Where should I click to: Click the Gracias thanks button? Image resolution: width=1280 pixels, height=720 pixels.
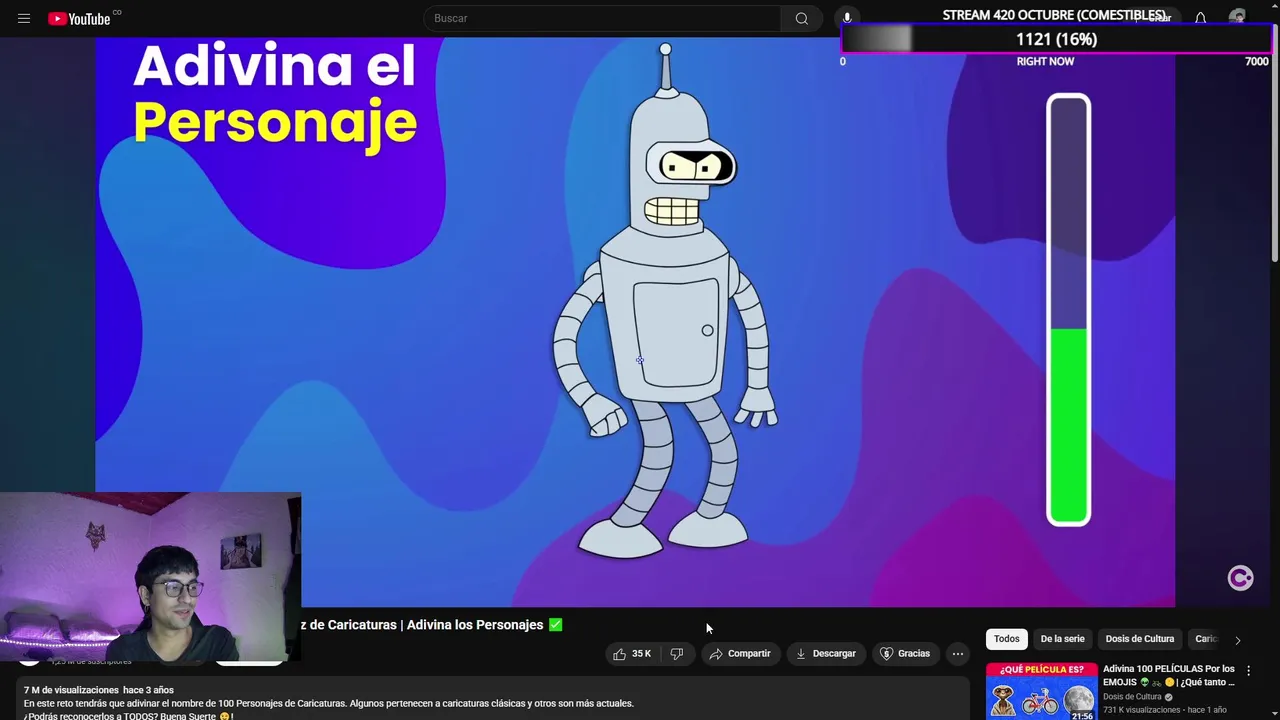point(905,654)
